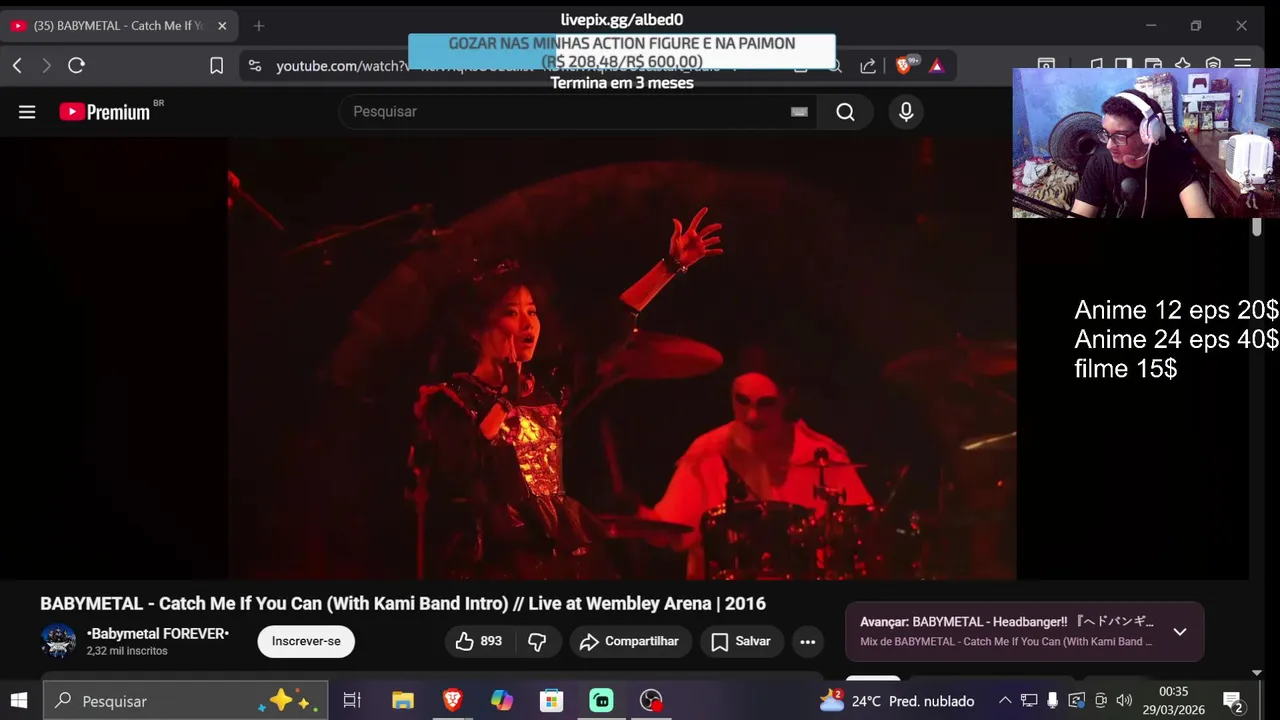This screenshot has width=1280, height=720.
Task: Bookmark this page using the bookmark icon
Action: [216, 65]
